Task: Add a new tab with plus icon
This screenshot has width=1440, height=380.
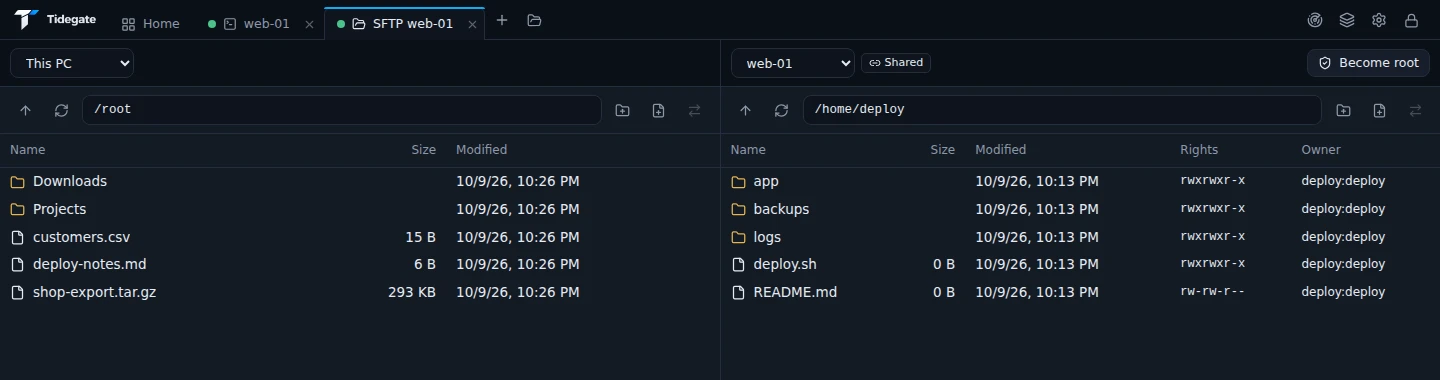Action: [502, 20]
